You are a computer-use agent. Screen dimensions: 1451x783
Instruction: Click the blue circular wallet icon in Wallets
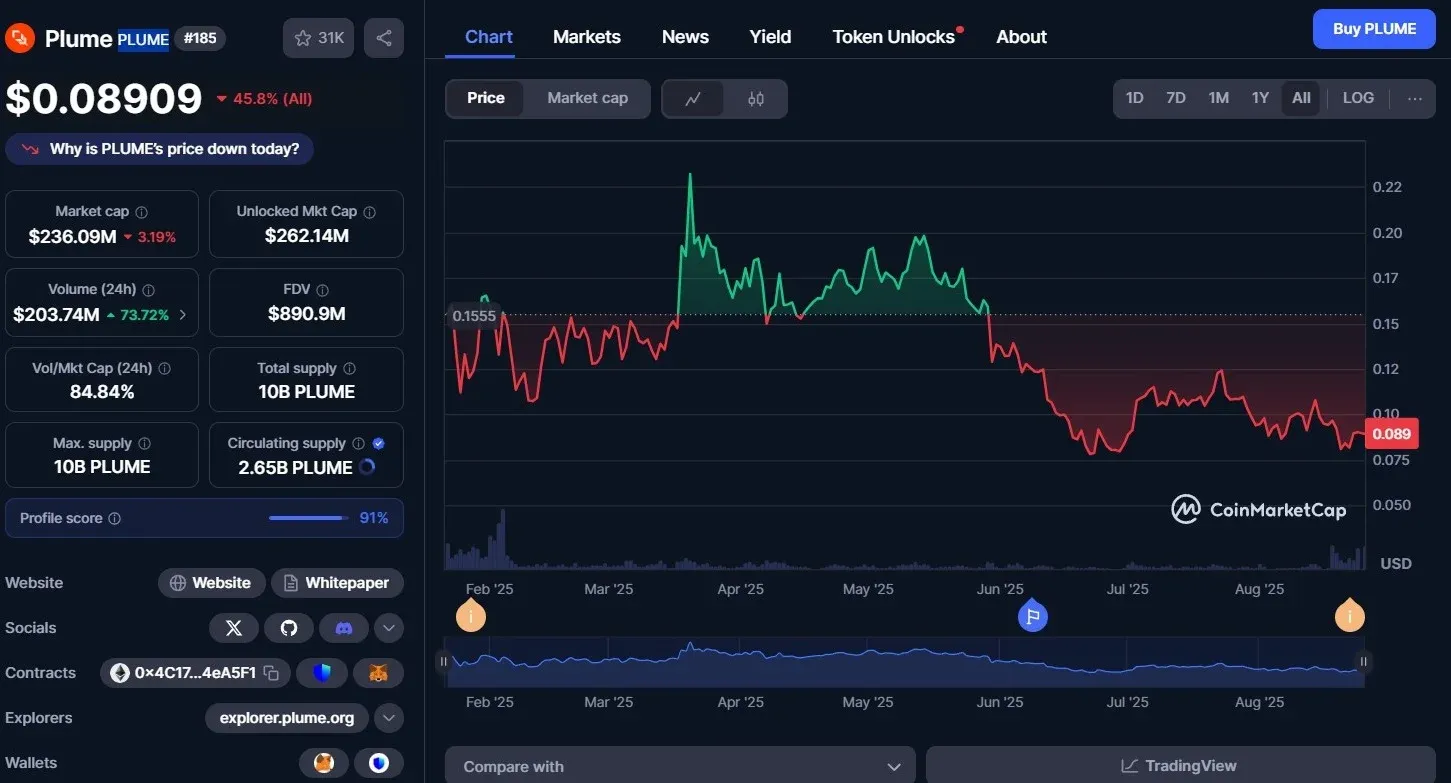(x=379, y=763)
